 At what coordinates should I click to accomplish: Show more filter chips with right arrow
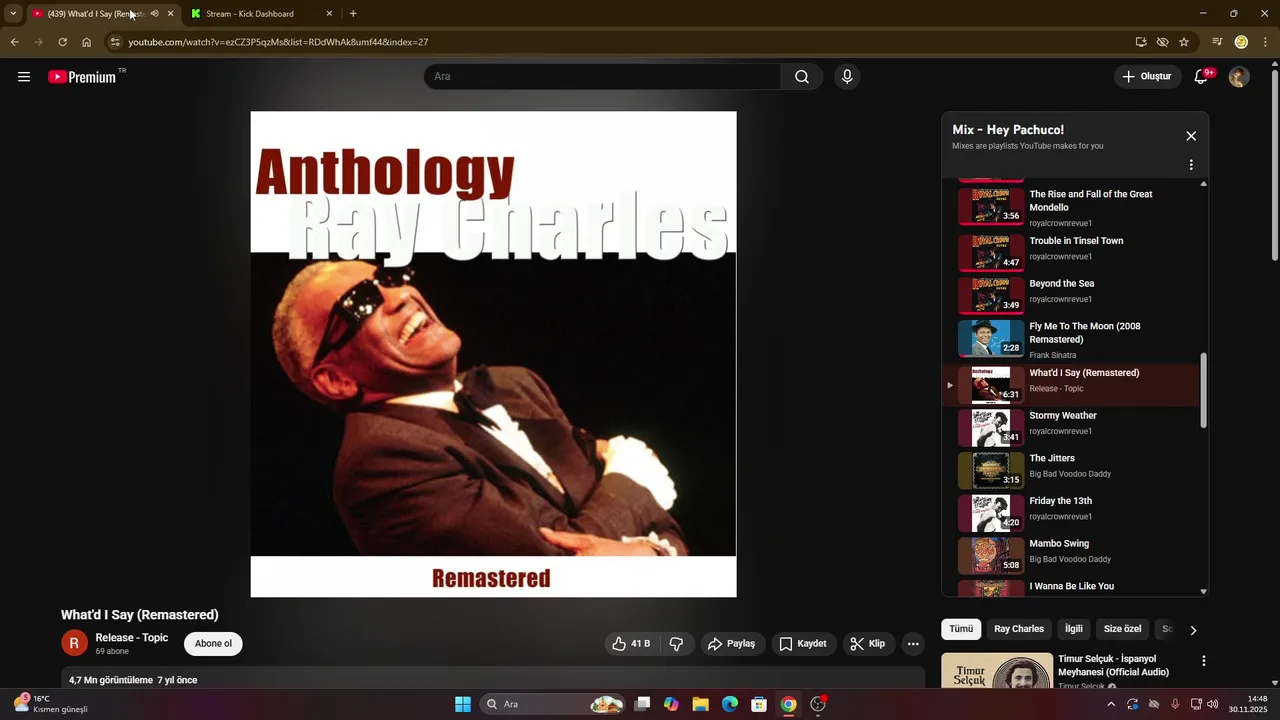coord(1193,630)
